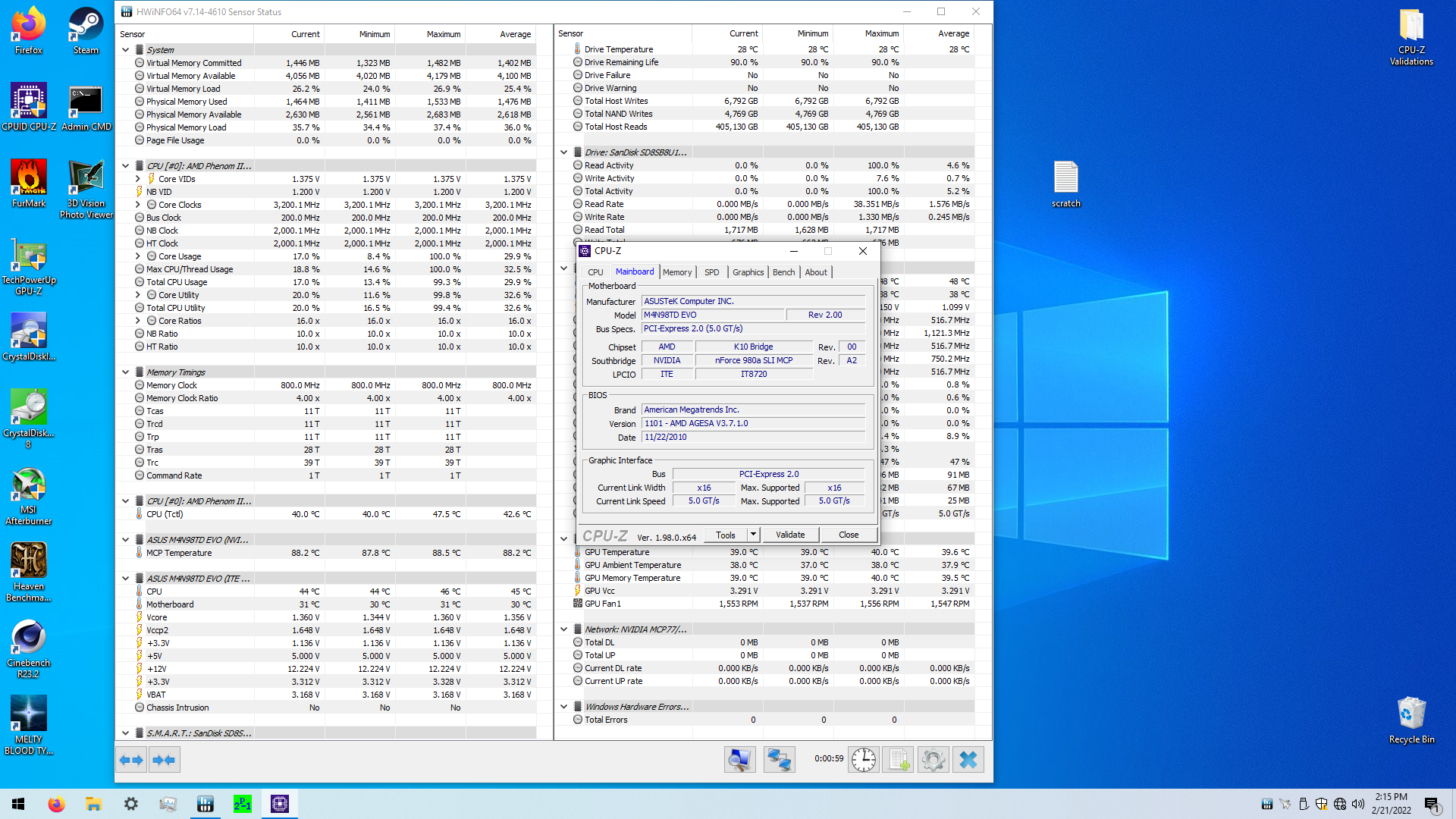Click the M4N98TD EVO model field
This screenshot has width=1456, height=819.
[x=712, y=315]
